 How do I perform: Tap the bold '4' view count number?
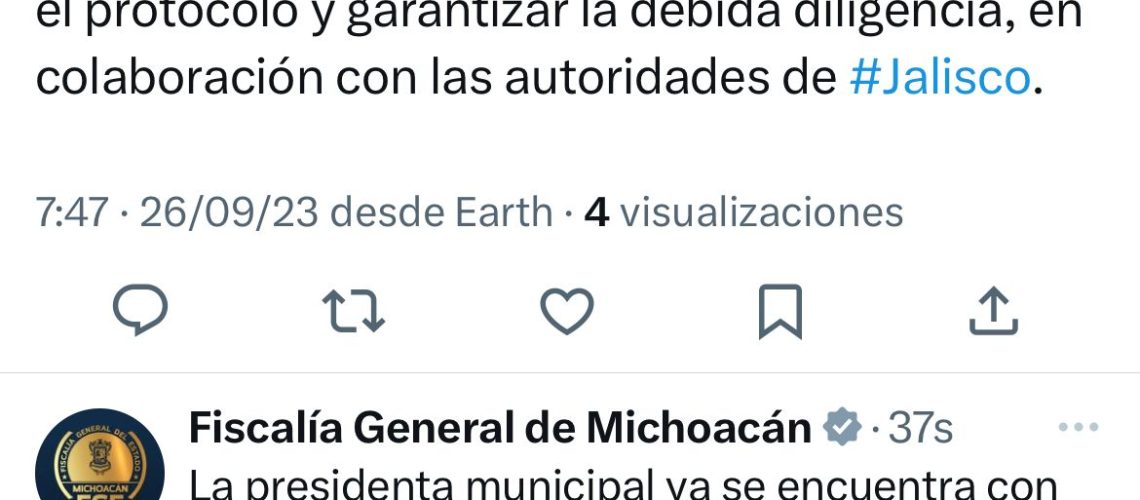(596, 213)
